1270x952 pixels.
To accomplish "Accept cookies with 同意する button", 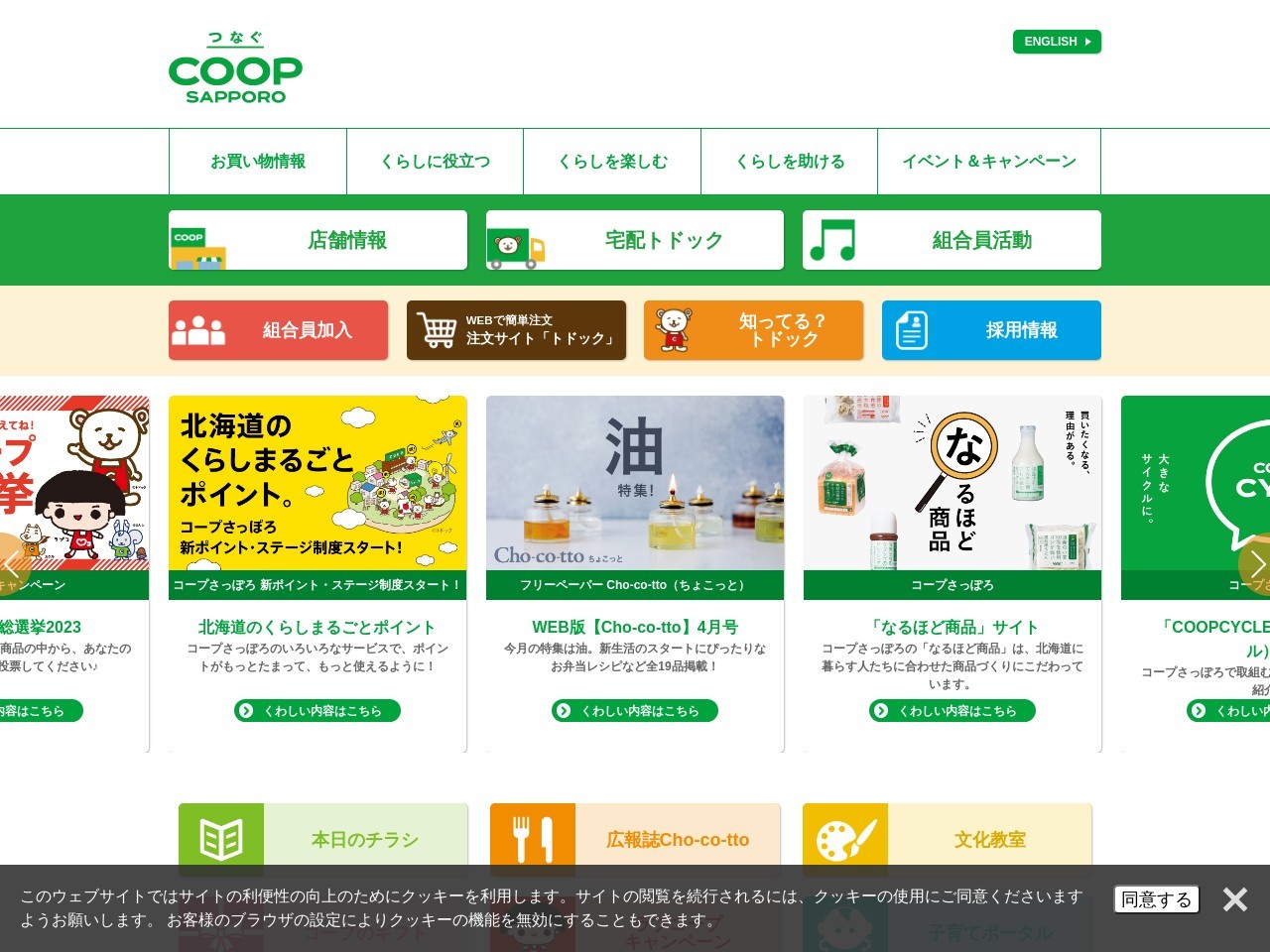I will pos(1157,899).
